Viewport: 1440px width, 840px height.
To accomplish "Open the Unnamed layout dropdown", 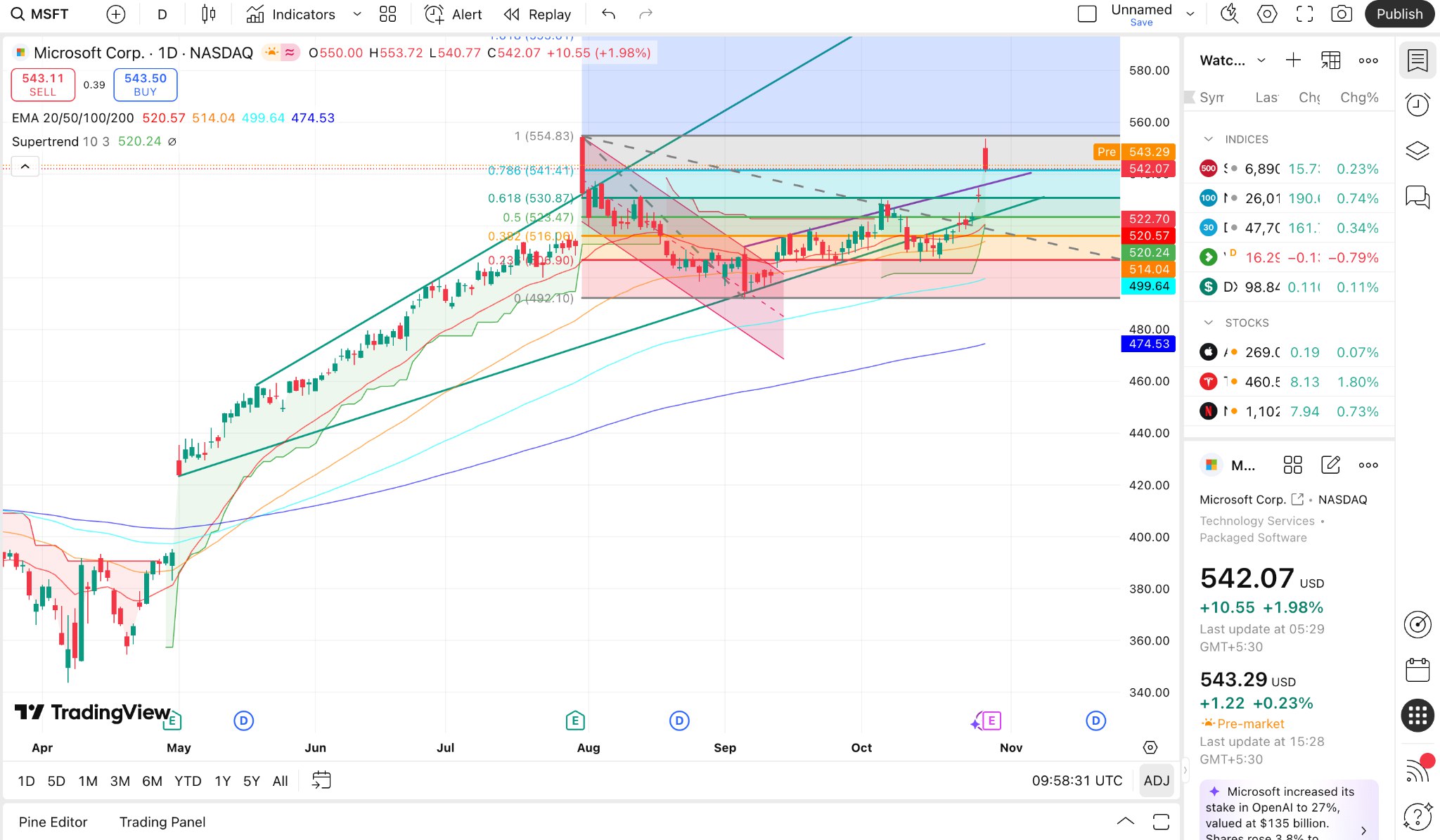I will coord(1190,13).
